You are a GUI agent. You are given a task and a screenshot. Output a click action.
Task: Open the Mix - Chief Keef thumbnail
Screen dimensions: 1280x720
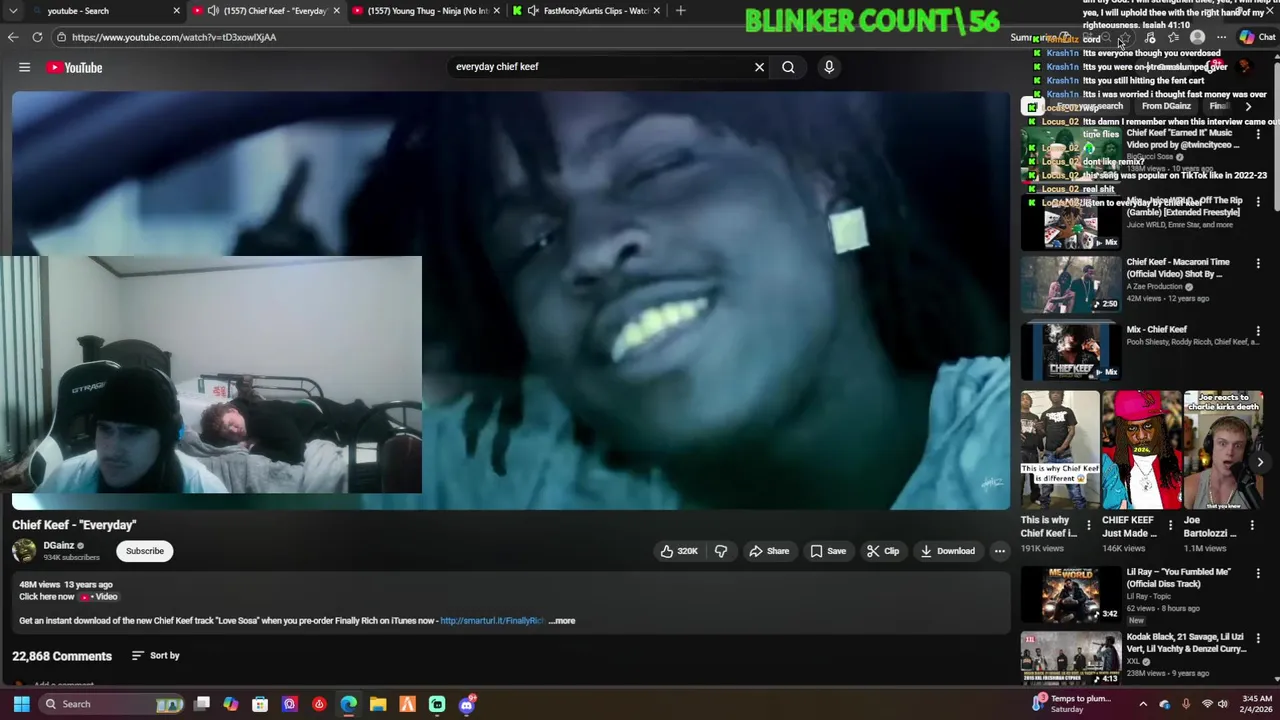point(1071,351)
